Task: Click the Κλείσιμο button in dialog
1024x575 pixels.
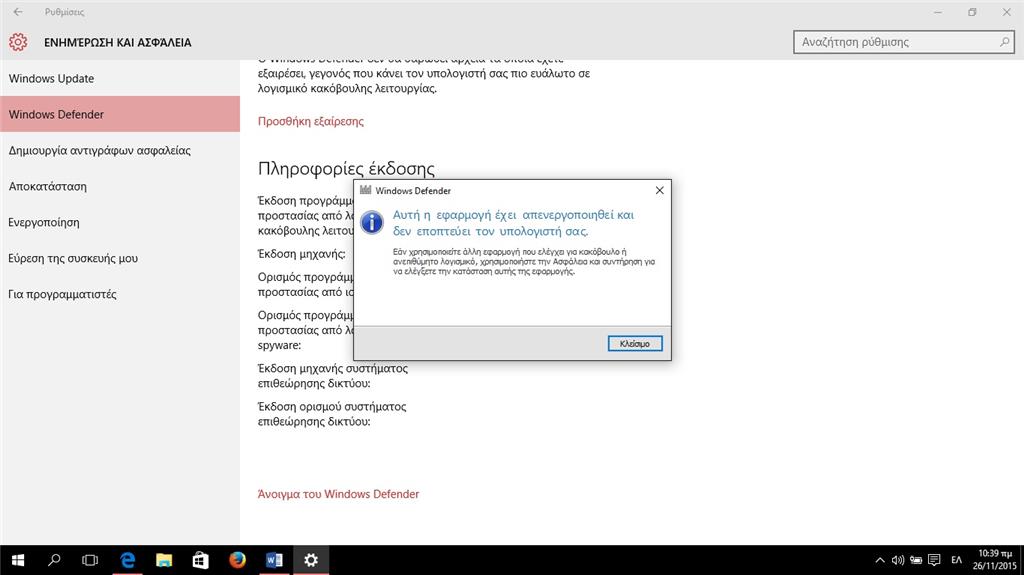Action: pos(635,344)
